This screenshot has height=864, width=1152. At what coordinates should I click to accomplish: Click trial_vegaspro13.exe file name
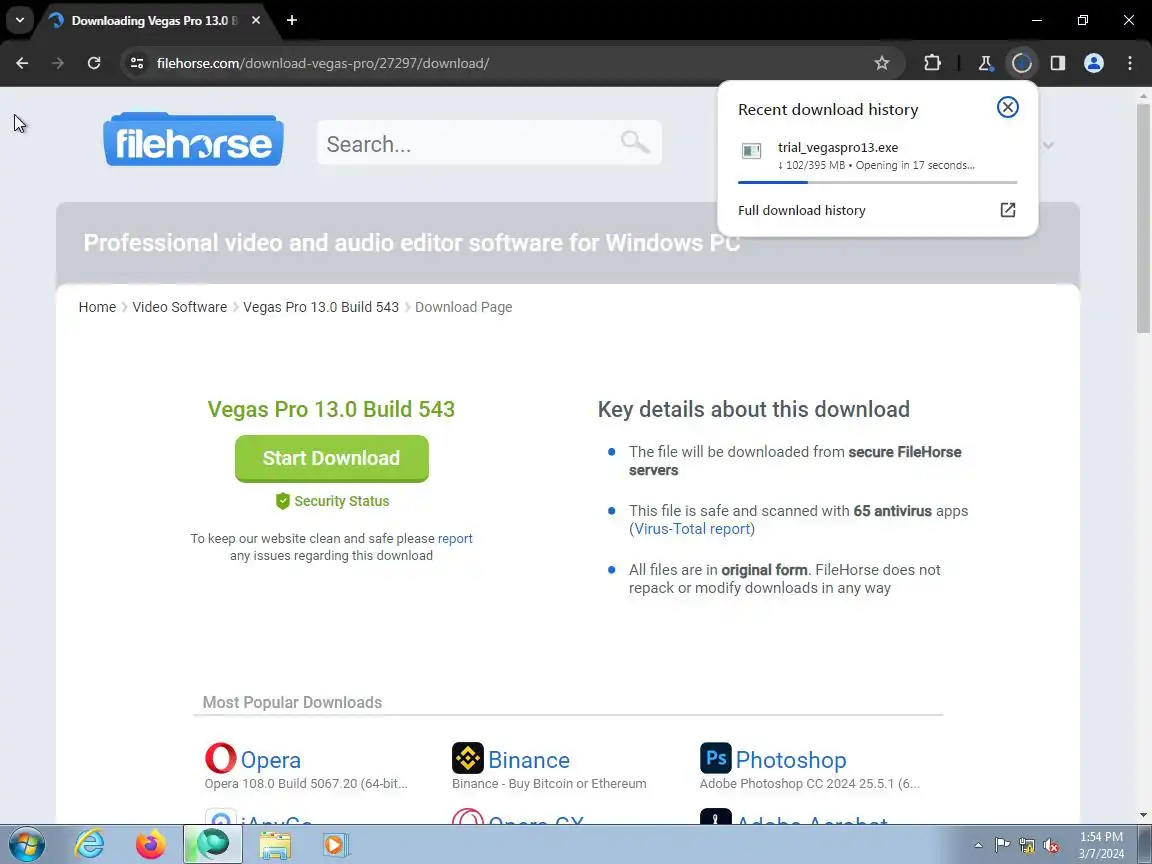click(x=838, y=148)
